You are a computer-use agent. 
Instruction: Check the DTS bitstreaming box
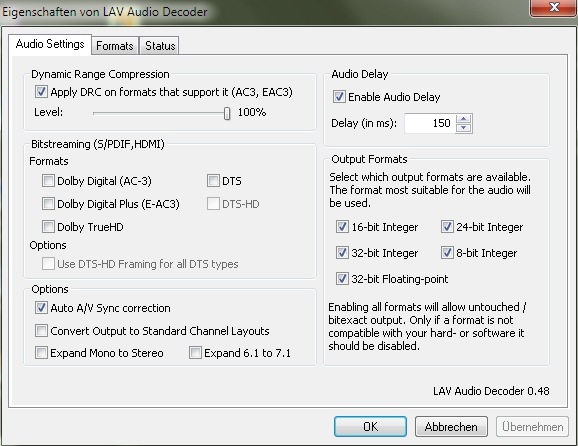pyautogui.click(x=213, y=181)
